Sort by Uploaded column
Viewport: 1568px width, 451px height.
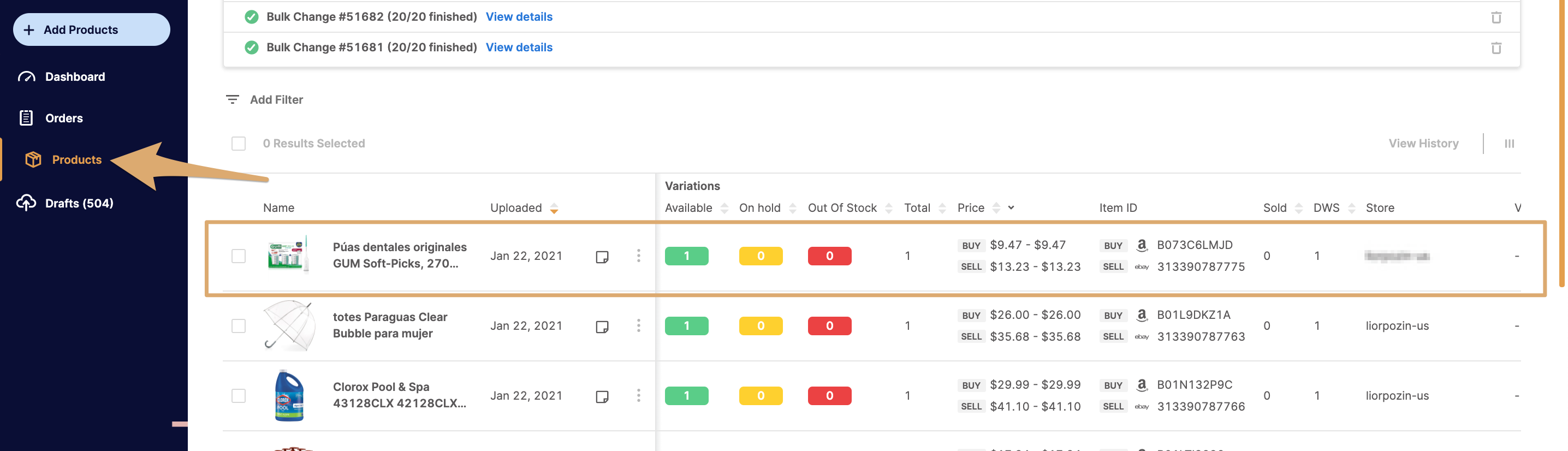point(553,208)
